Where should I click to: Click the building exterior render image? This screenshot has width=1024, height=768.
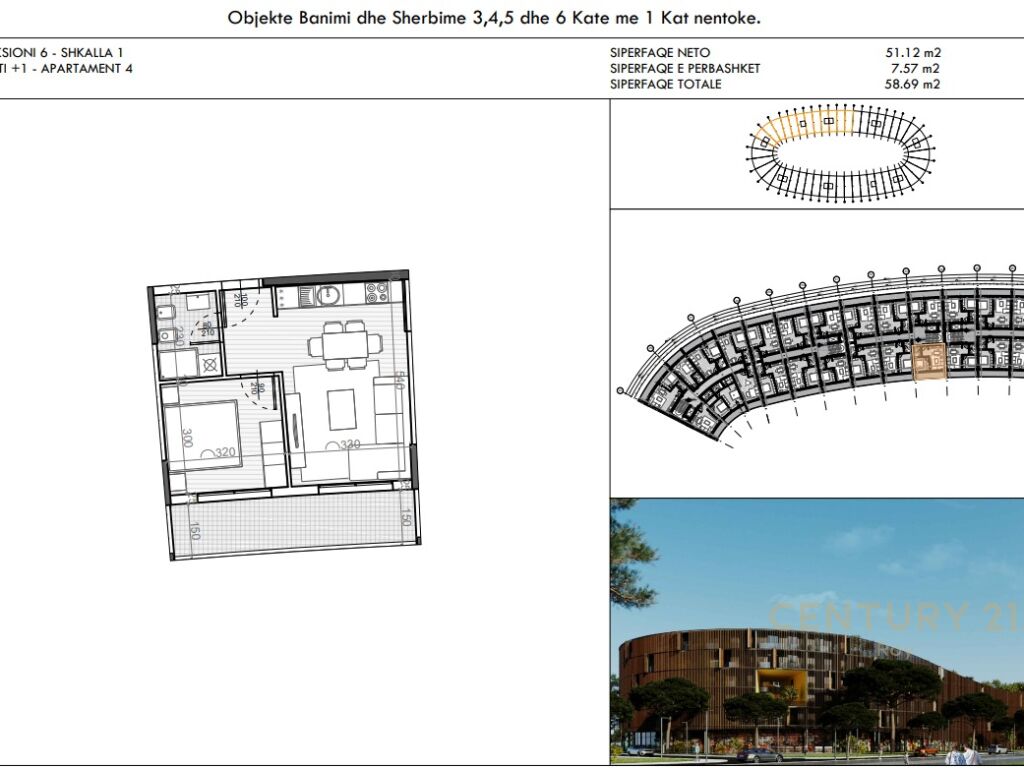tap(816, 632)
